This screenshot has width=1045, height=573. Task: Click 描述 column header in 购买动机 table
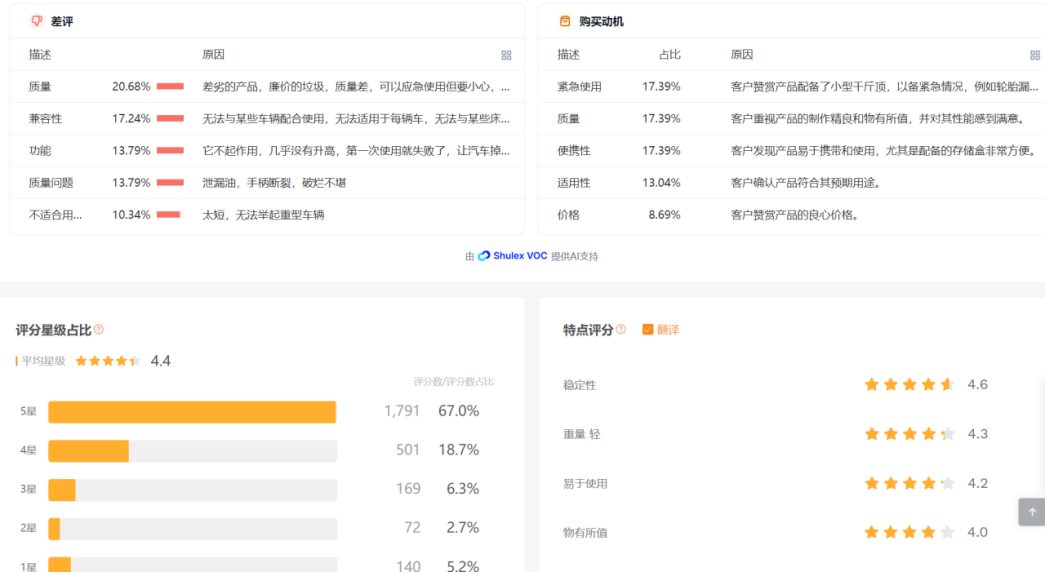[568, 55]
